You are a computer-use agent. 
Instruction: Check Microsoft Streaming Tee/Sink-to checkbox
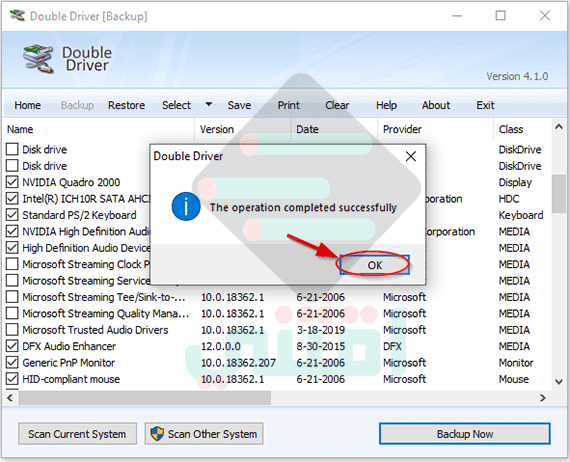pyautogui.click(x=12, y=297)
